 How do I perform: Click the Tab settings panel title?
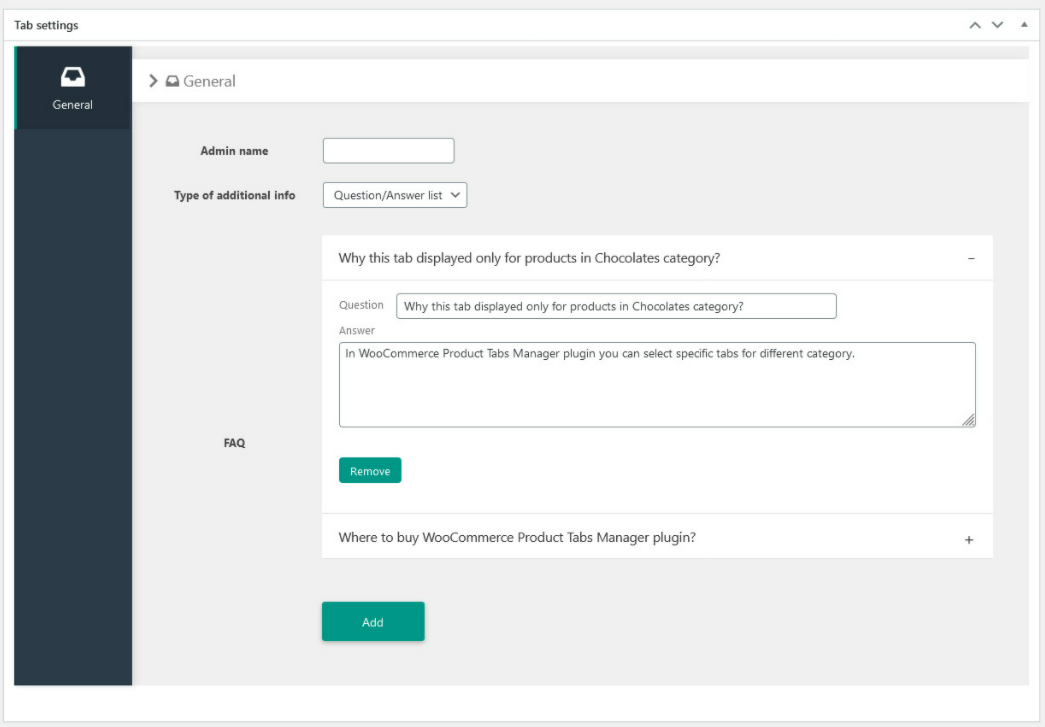pyautogui.click(x=46, y=25)
